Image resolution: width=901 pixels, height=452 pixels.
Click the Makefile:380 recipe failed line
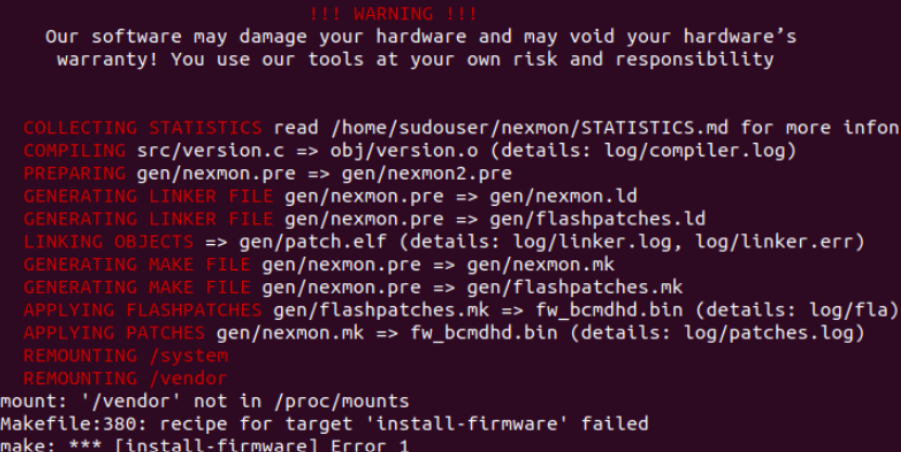(x=324, y=424)
